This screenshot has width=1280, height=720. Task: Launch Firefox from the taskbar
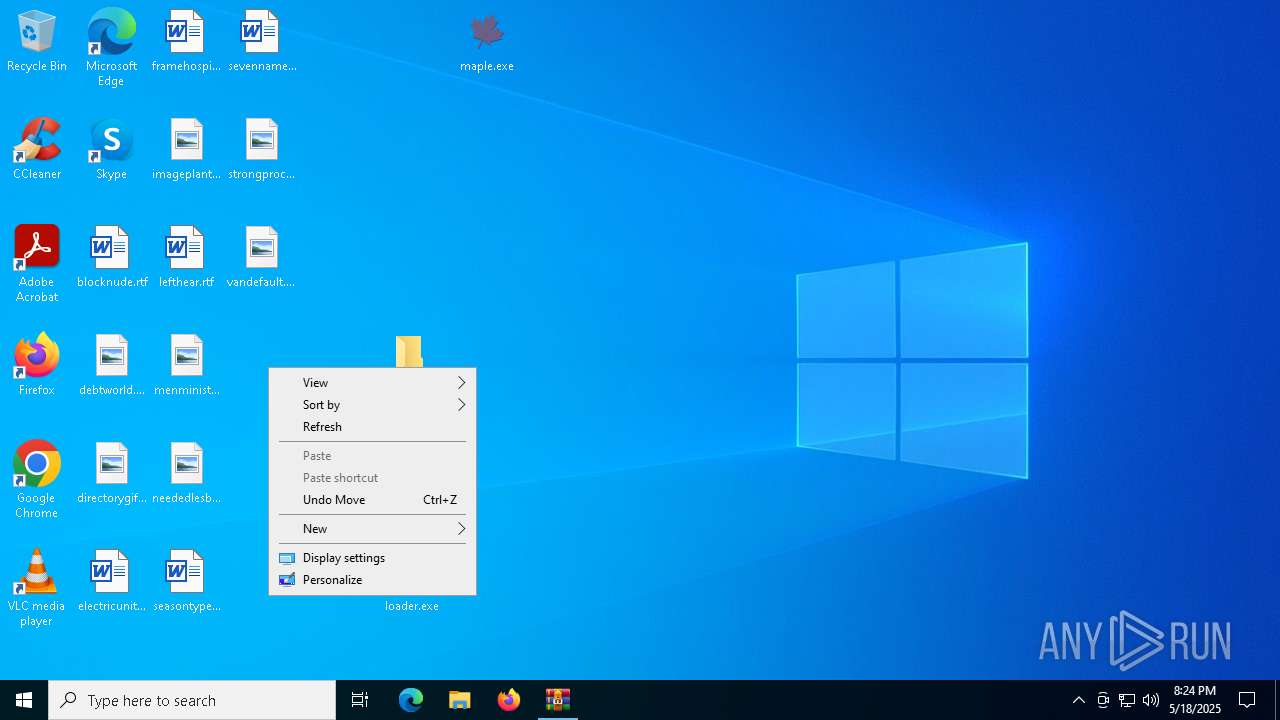click(x=509, y=700)
